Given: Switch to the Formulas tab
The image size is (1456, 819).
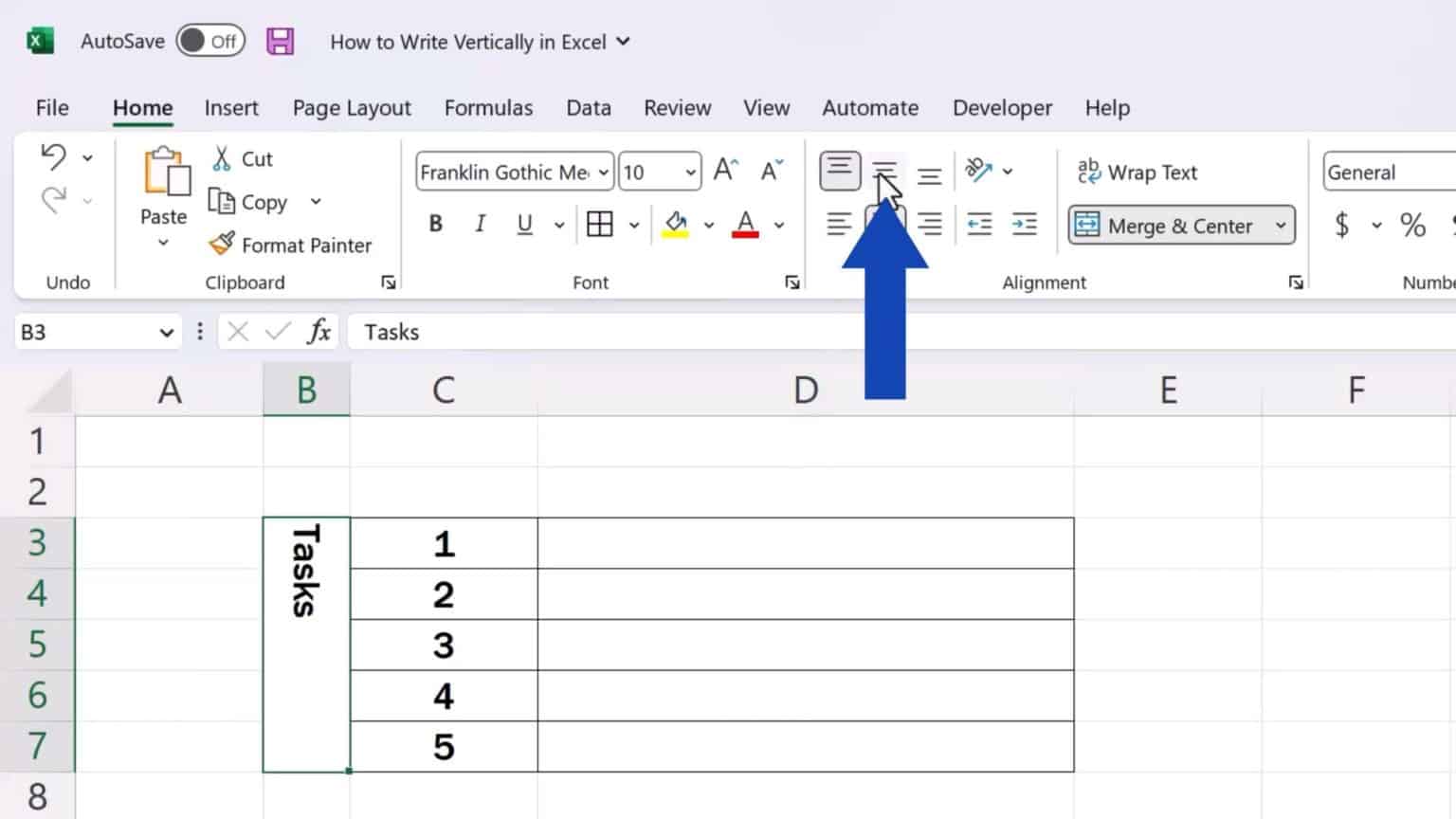Looking at the screenshot, I should point(488,108).
